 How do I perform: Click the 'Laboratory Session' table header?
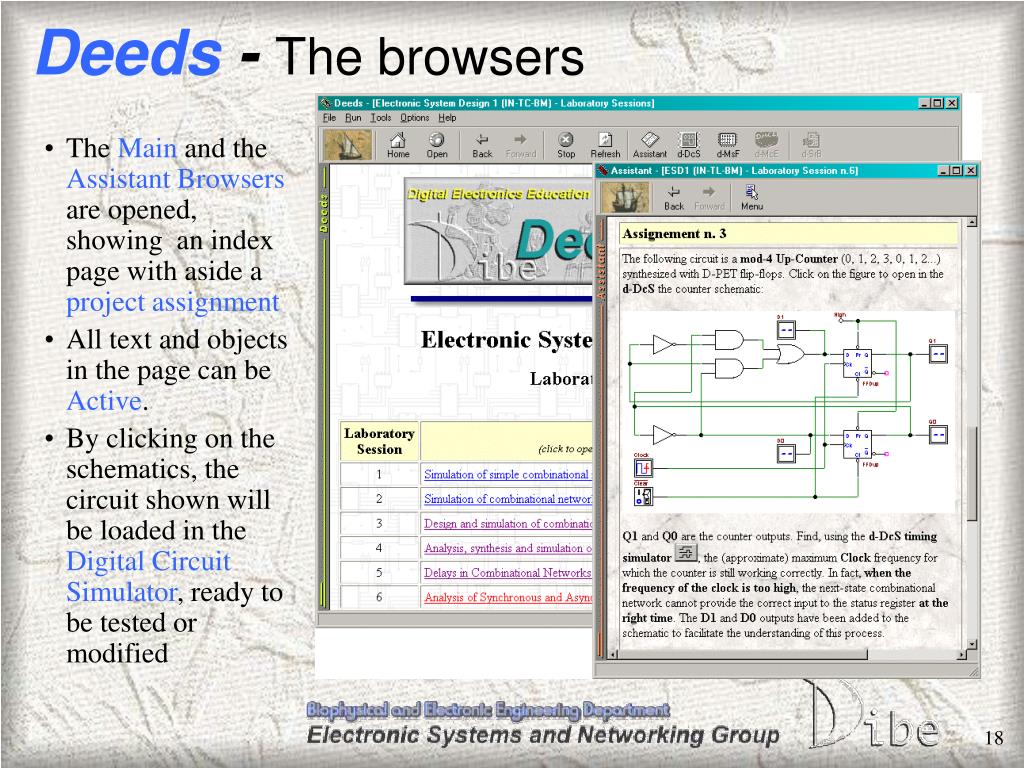pyautogui.click(x=379, y=441)
